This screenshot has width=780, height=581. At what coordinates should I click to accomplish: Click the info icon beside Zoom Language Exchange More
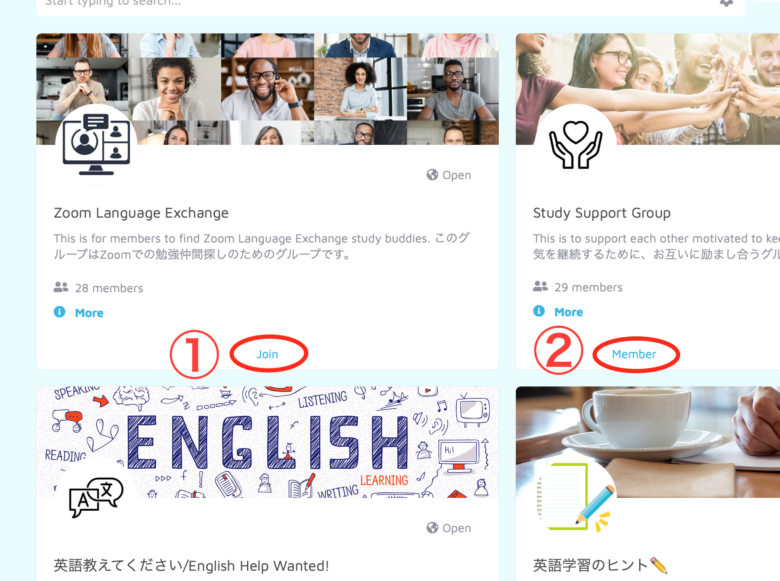59,312
